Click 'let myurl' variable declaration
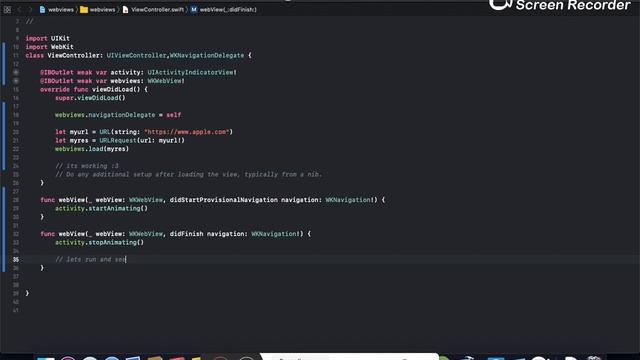Image resolution: width=640 pixels, height=360 pixels. click(71, 132)
